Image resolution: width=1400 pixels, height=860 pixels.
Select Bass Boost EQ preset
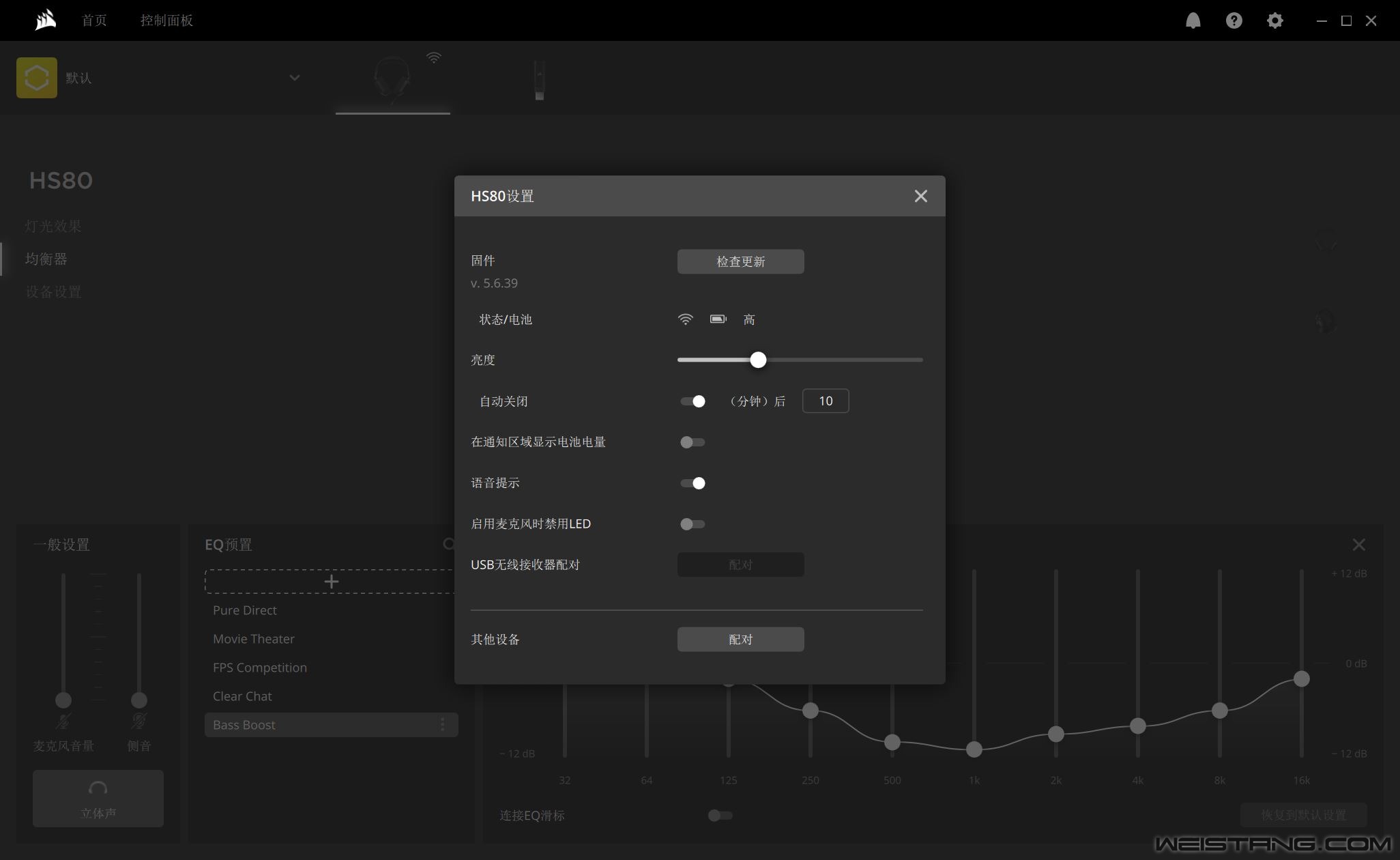click(332, 725)
